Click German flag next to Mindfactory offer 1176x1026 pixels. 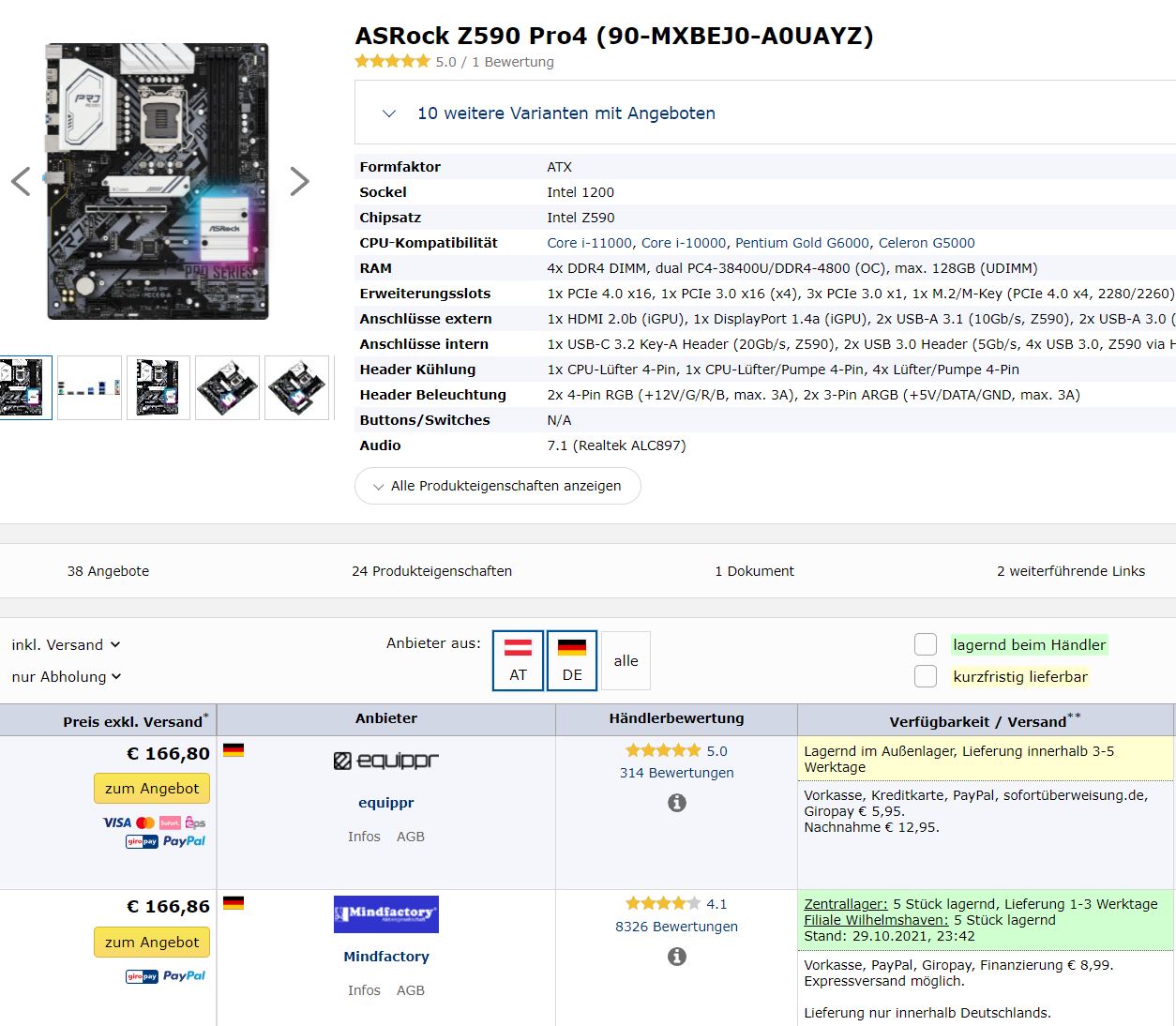click(x=234, y=903)
